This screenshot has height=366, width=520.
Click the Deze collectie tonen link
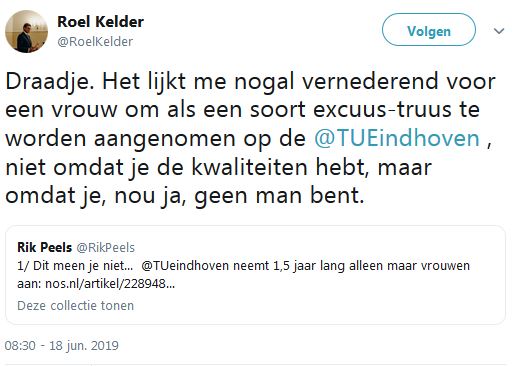point(75,306)
